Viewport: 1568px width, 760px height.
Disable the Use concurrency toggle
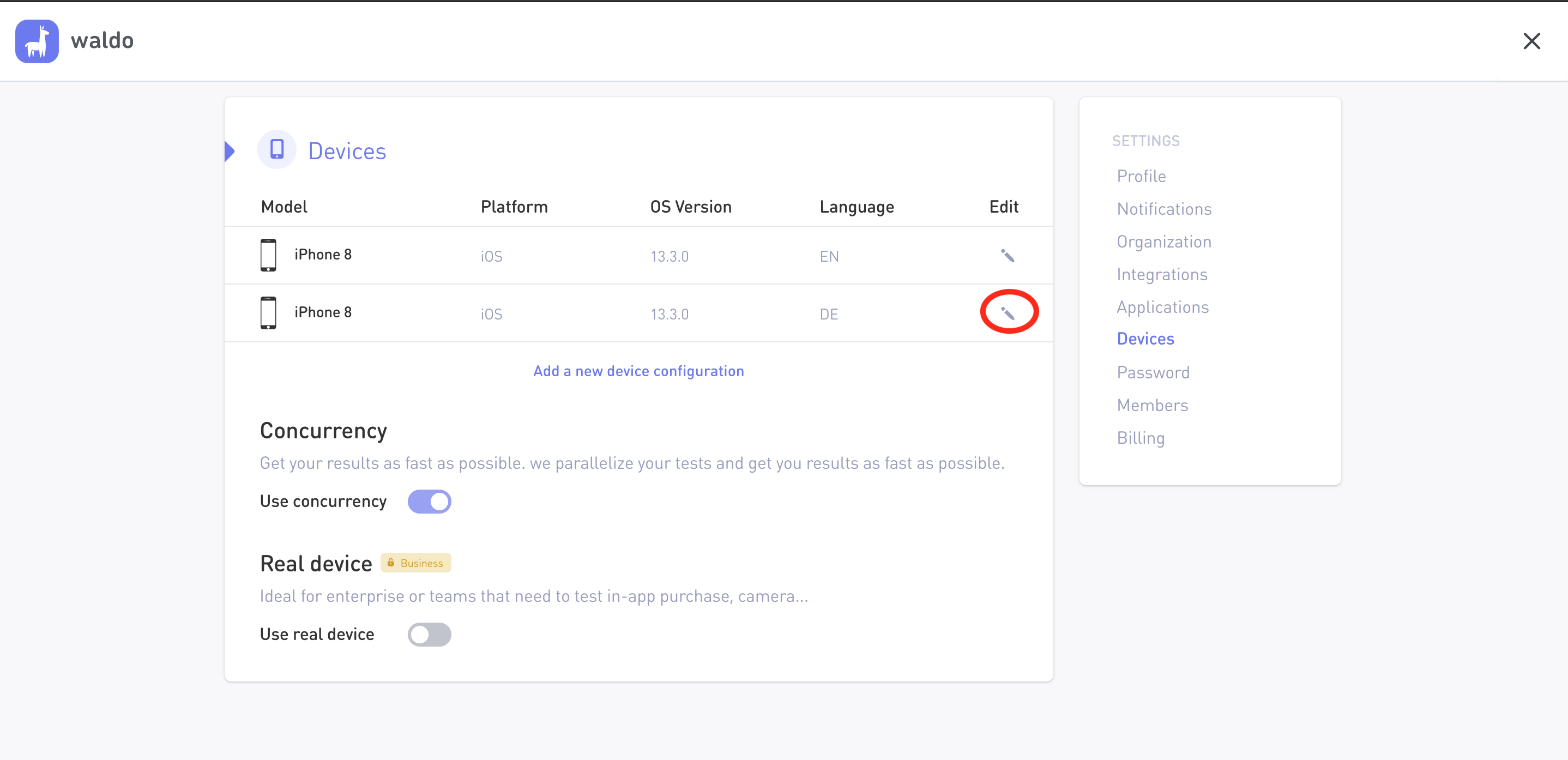point(429,502)
